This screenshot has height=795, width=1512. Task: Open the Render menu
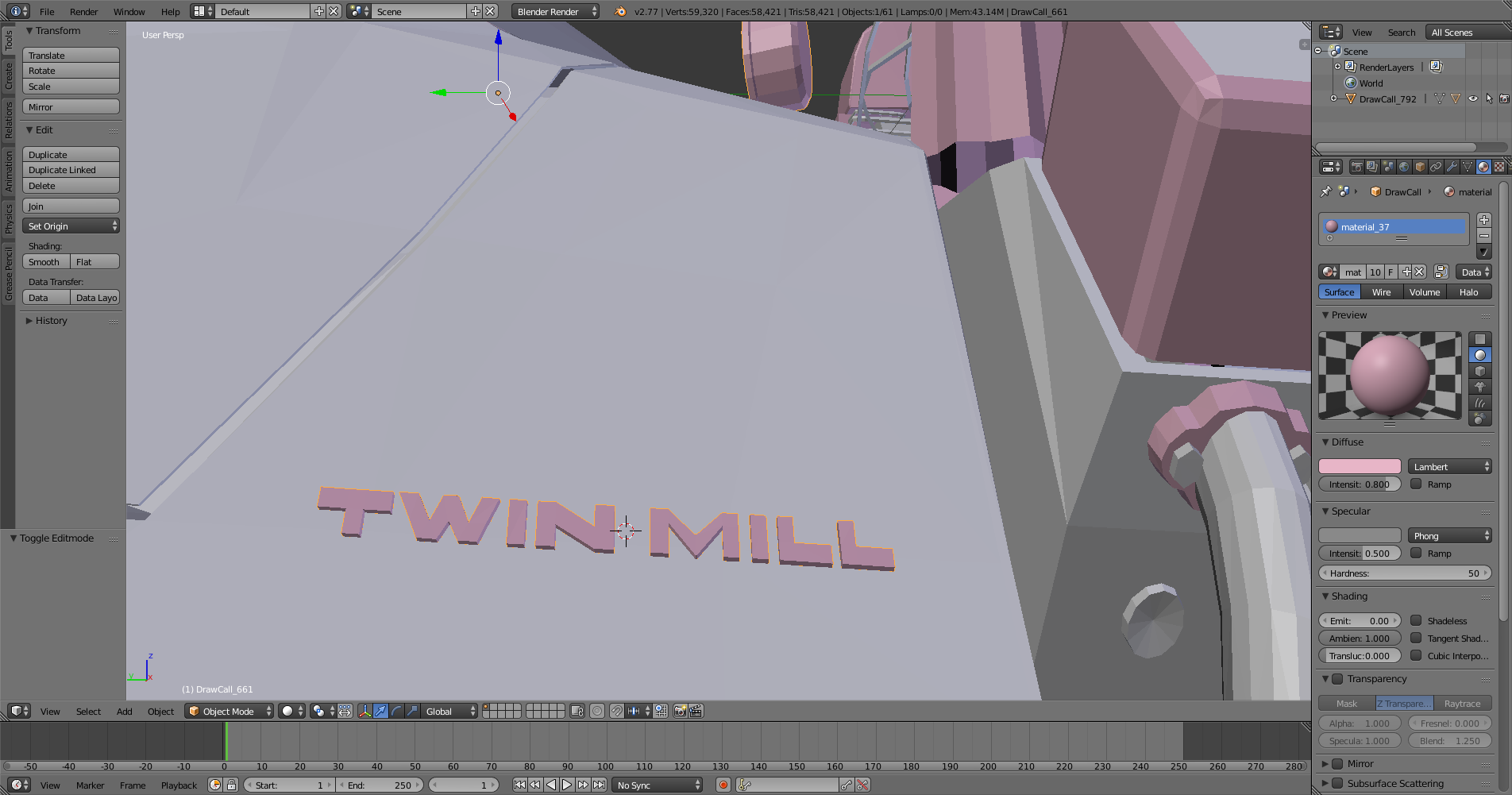pyautogui.click(x=83, y=11)
